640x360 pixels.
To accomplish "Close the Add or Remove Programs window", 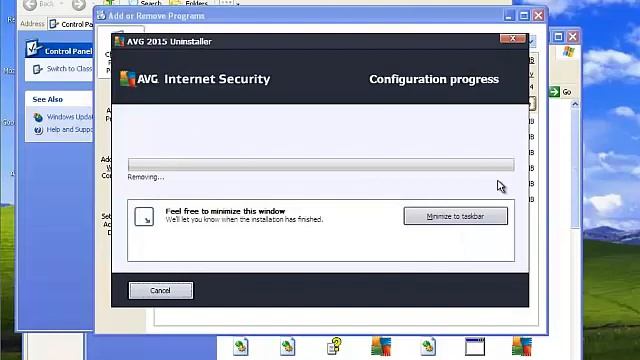I will click(x=538, y=16).
